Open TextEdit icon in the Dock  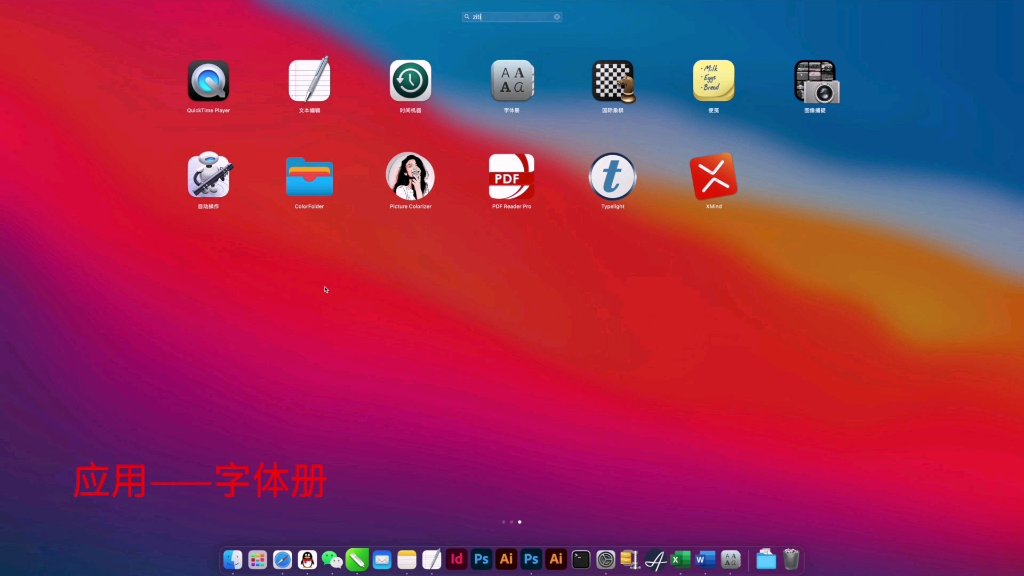tap(432, 560)
